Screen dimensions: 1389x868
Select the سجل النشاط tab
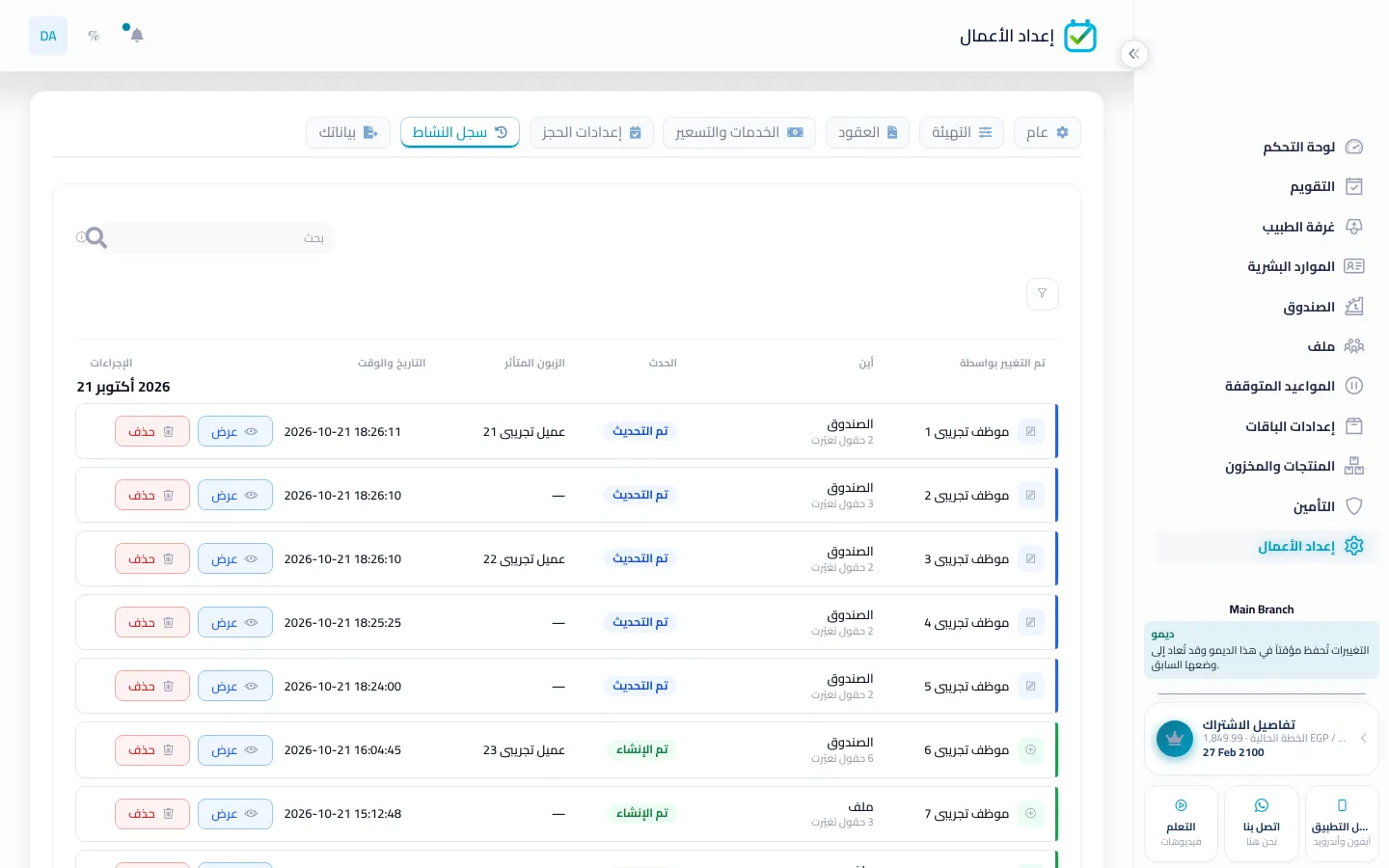[460, 132]
